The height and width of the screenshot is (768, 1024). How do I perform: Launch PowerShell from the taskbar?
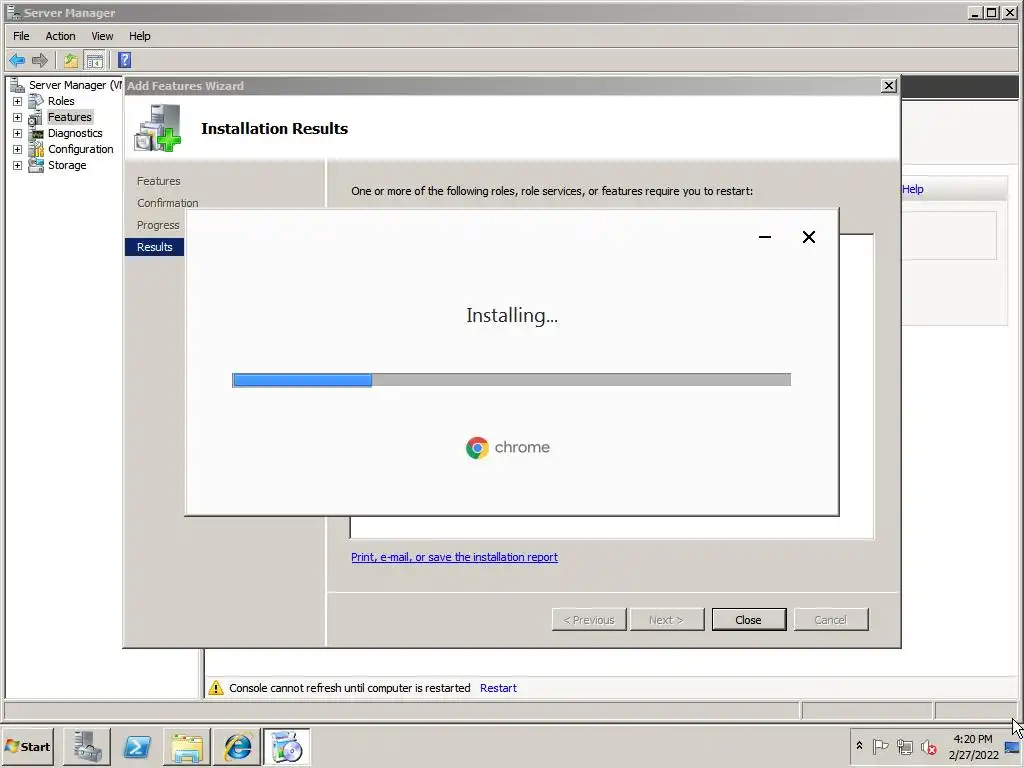pos(137,746)
